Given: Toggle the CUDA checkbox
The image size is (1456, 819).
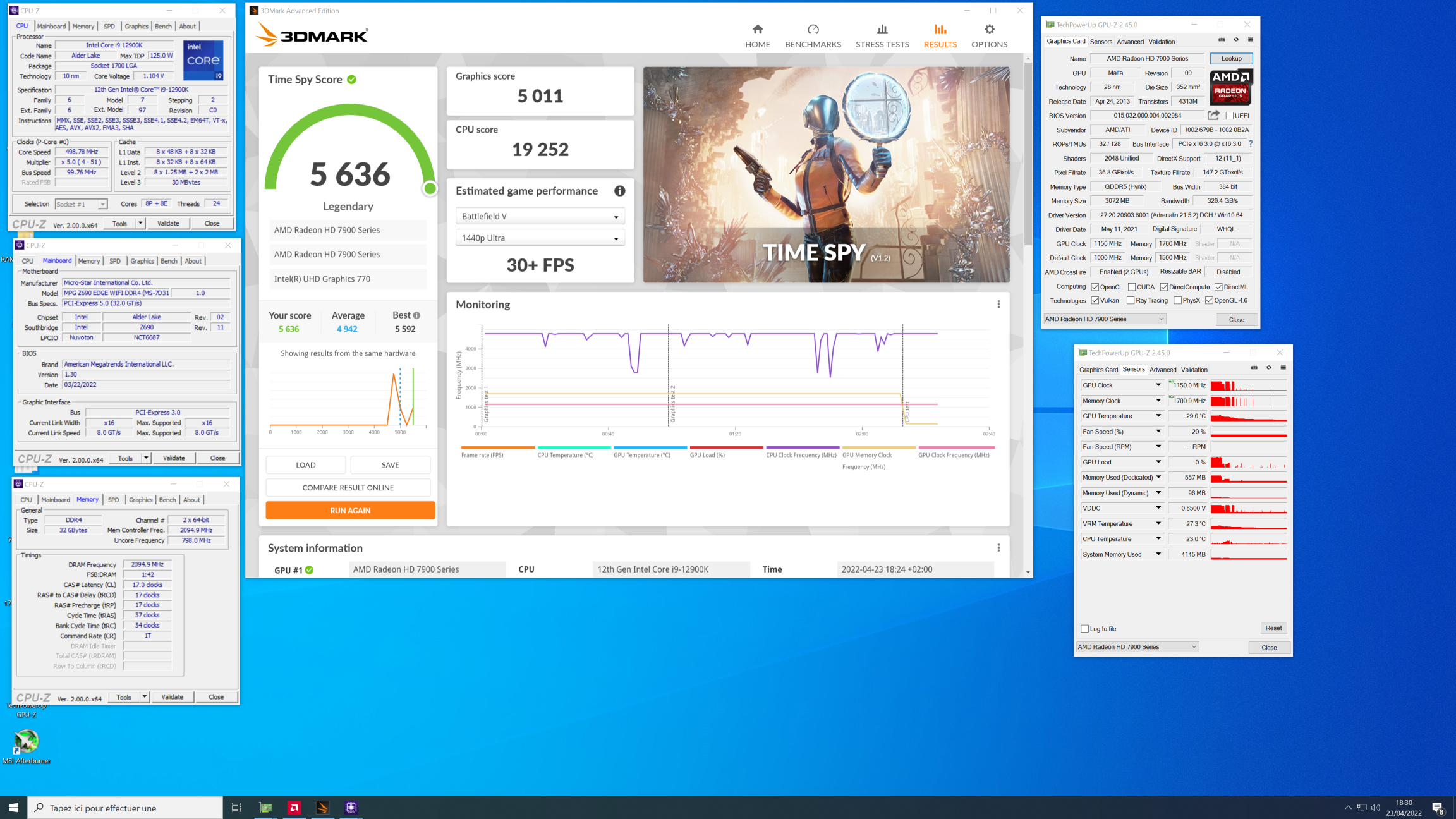Looking at the screenshot, I should (1131, 287).
